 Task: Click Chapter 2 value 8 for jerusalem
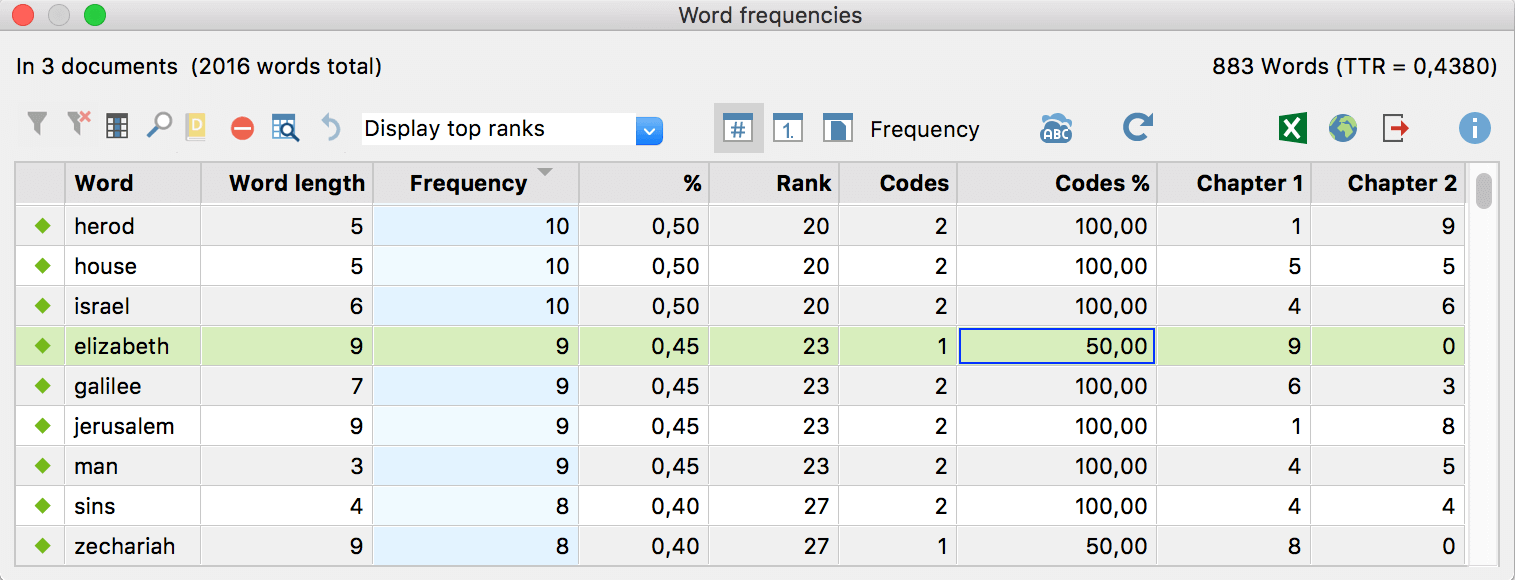(1388, 426)
